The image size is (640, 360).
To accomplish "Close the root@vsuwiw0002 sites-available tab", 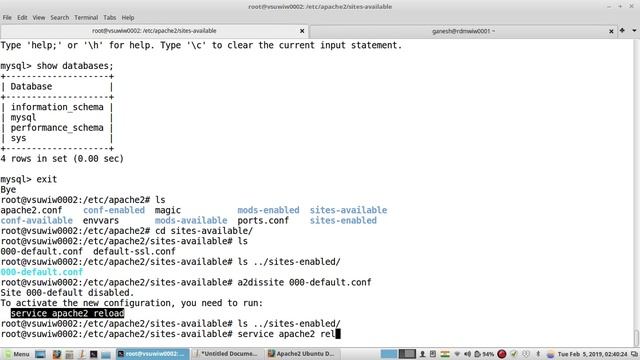I will click(302, 31).
